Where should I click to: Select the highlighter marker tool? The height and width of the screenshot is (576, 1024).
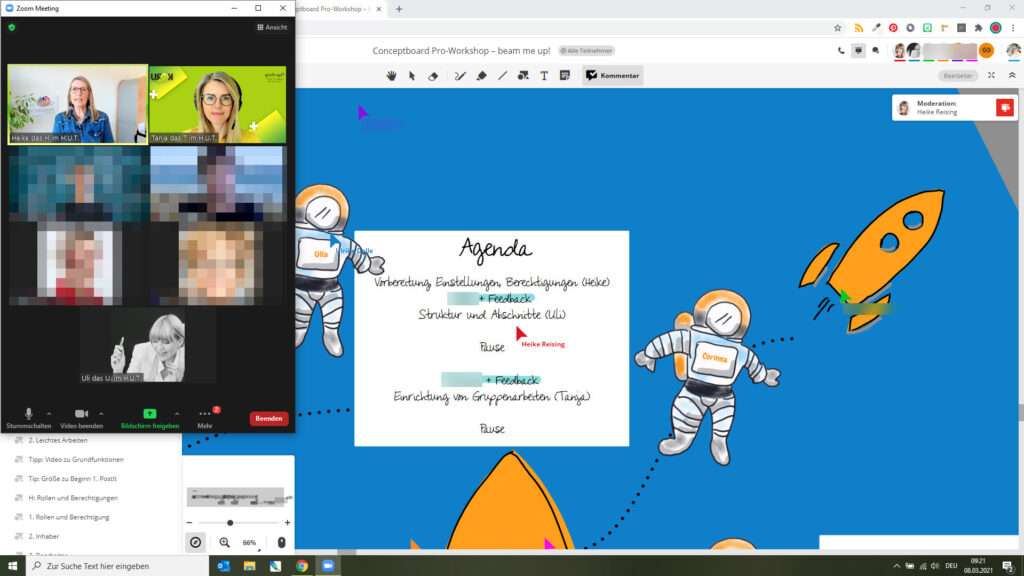pos(481,76)
